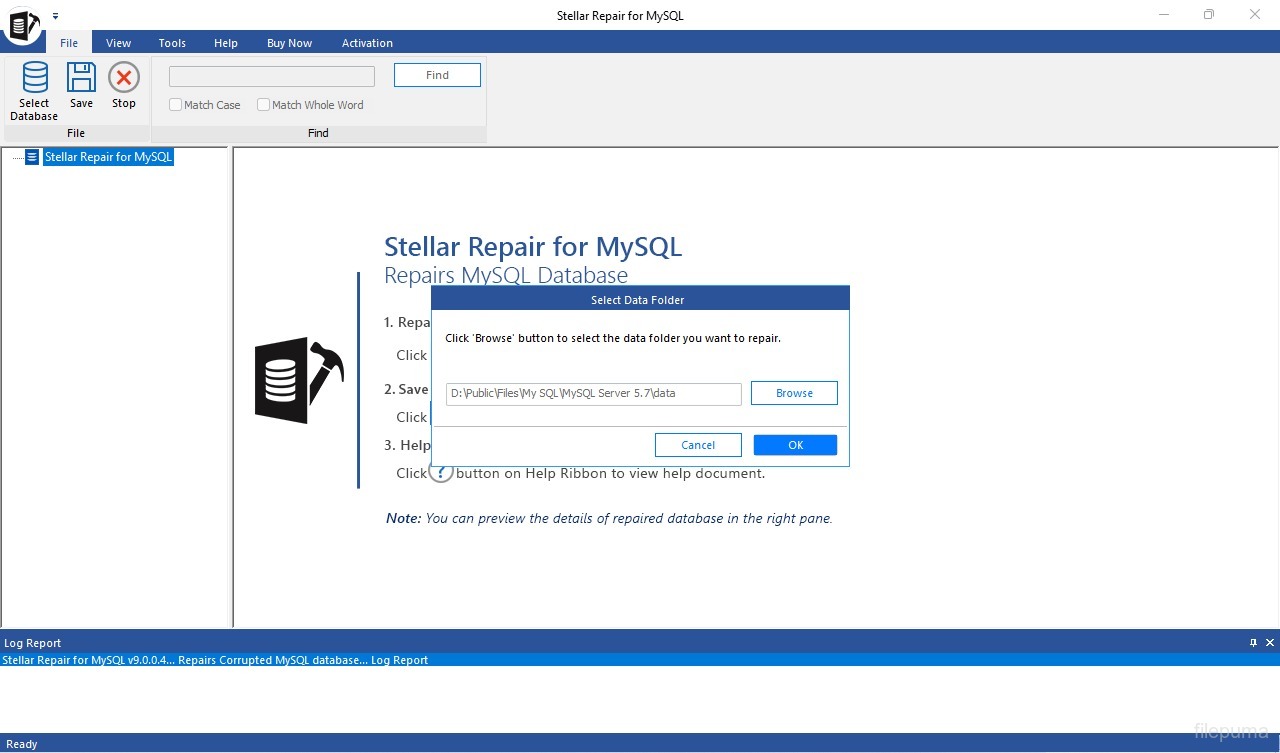1280x753 pixels.
Task: Open the Tools ribbon tab
Action: click(172, 43)
